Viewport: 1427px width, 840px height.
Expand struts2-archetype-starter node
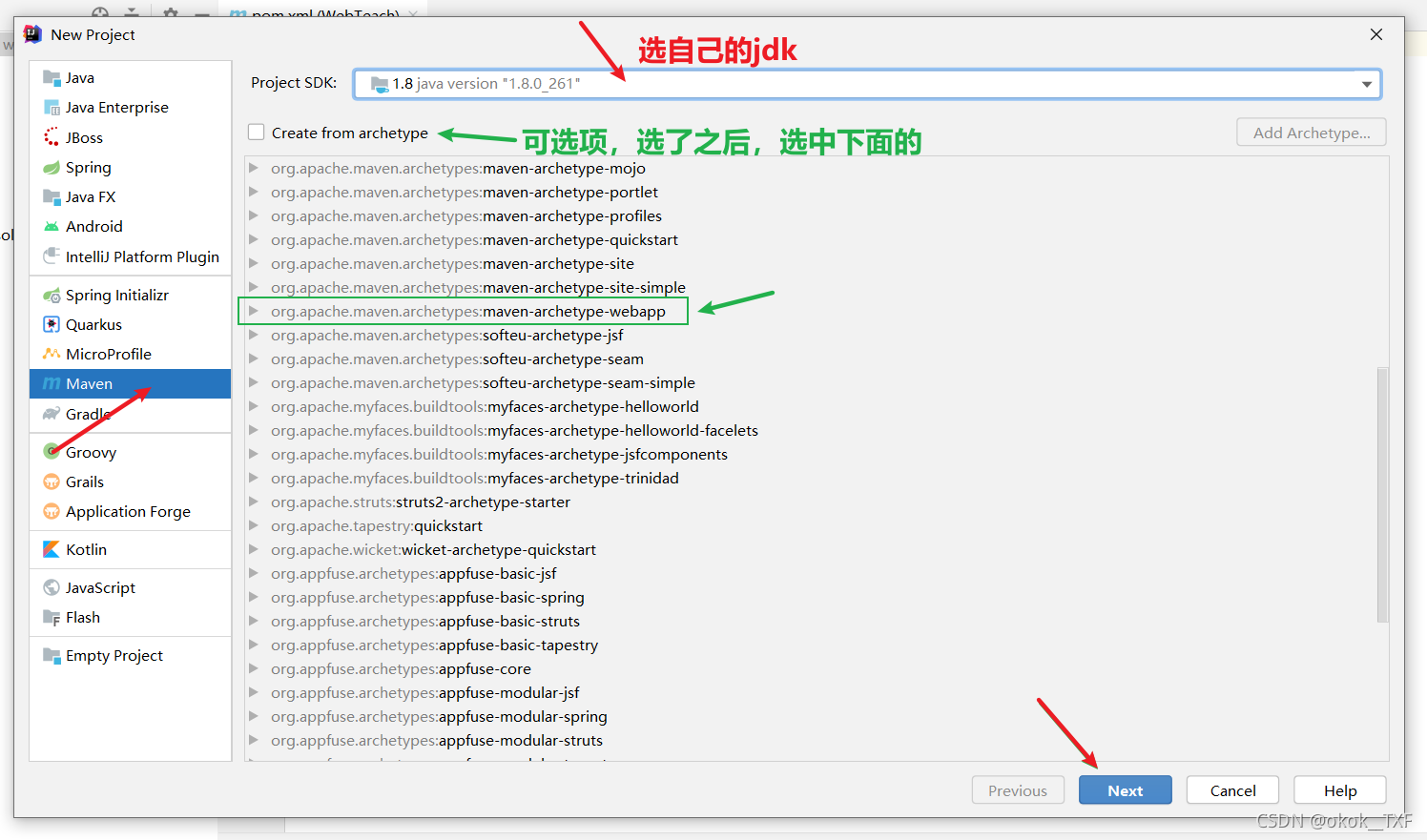tap(254, 502)
